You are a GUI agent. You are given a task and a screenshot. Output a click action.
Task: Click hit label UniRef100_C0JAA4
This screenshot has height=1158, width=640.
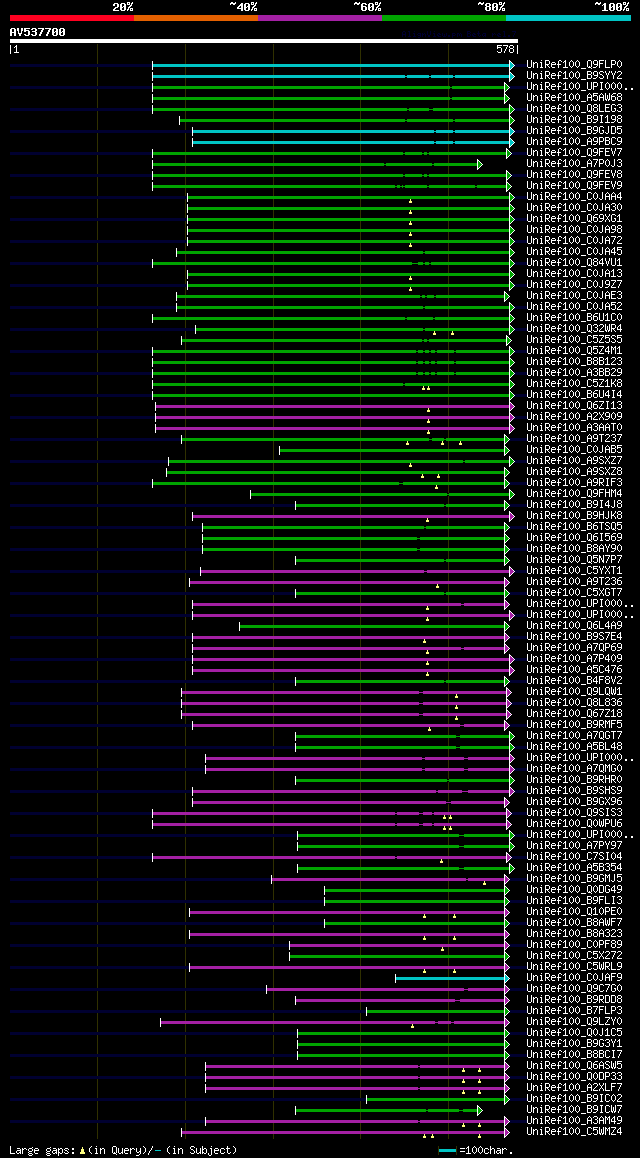(x=574, y=196)
